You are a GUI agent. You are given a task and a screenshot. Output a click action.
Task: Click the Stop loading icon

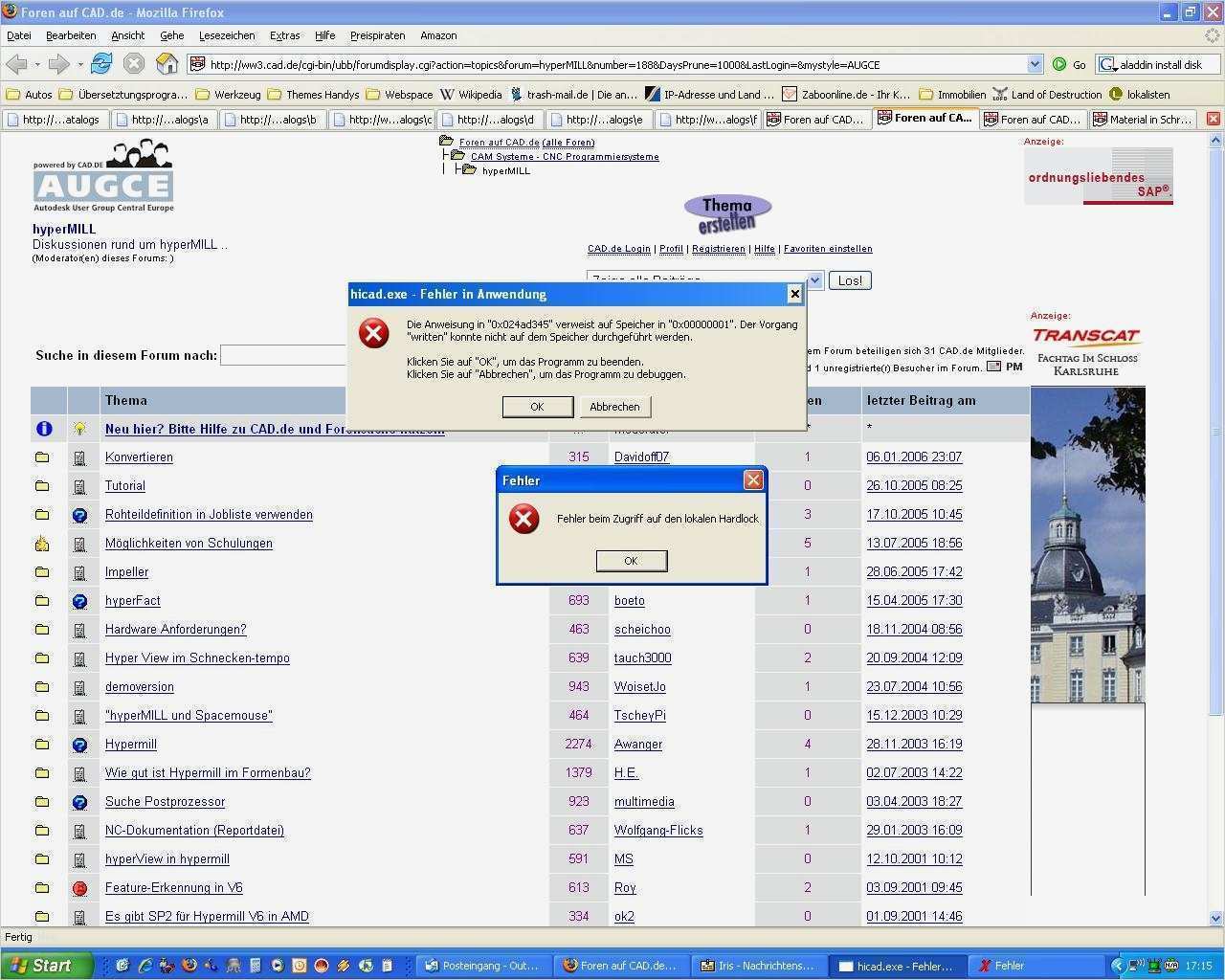point(134,64)
